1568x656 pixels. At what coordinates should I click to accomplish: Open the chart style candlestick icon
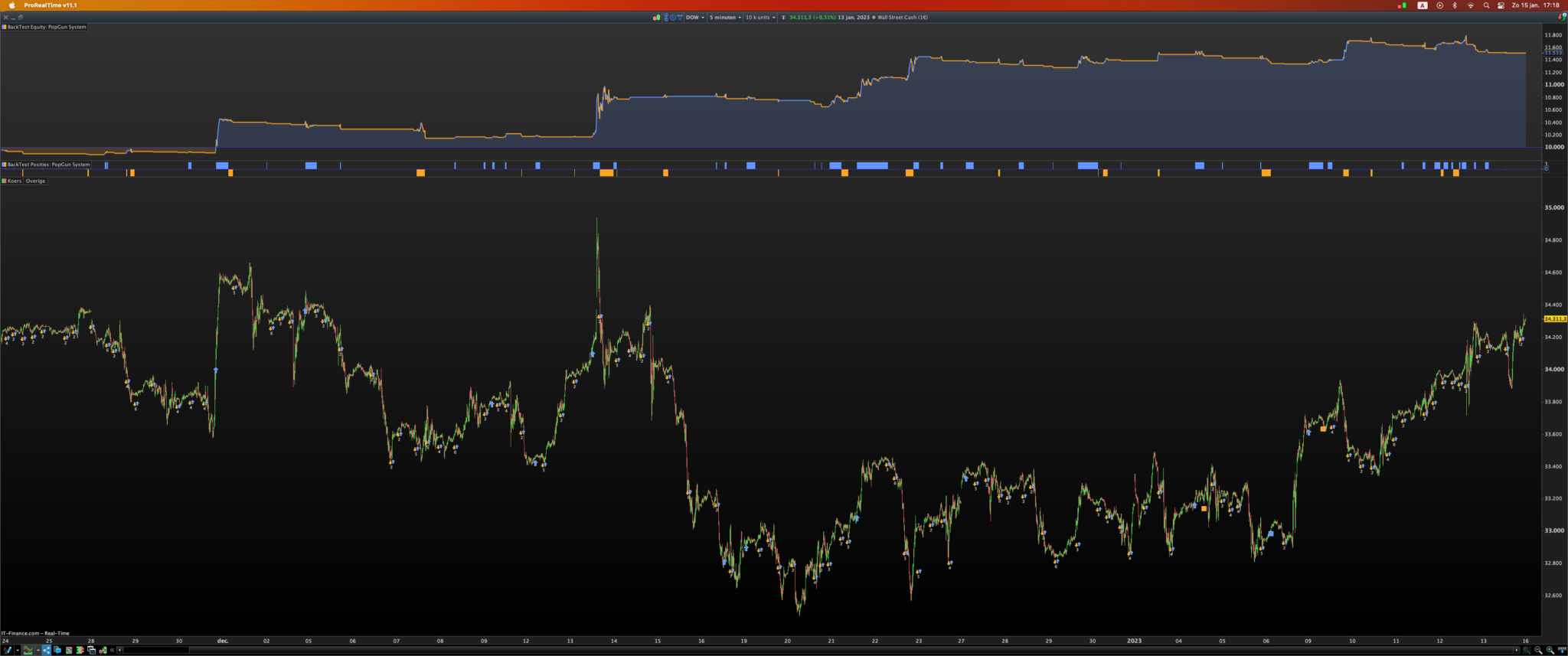(656, 18)
